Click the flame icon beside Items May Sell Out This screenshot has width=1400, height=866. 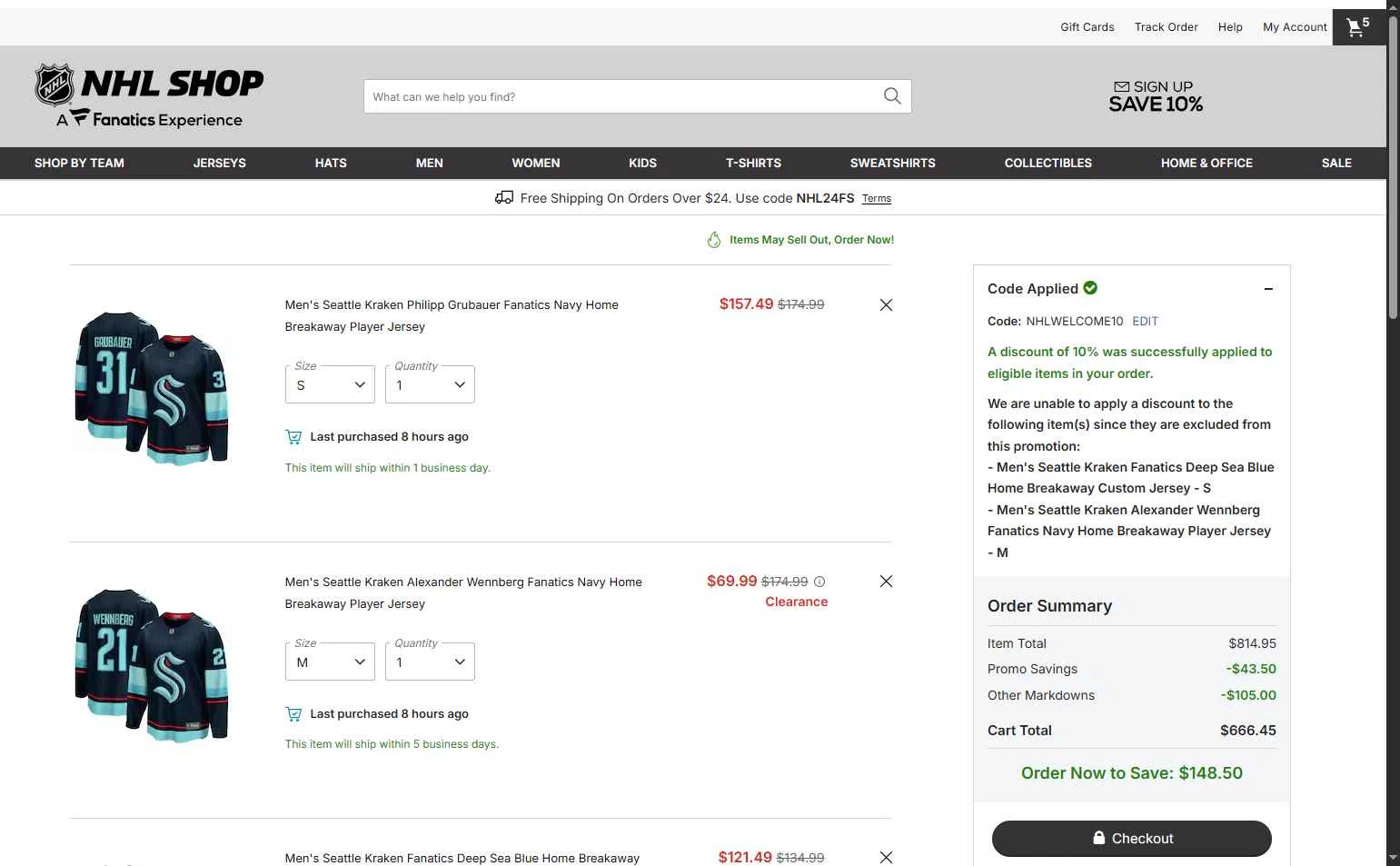[714, 240]
